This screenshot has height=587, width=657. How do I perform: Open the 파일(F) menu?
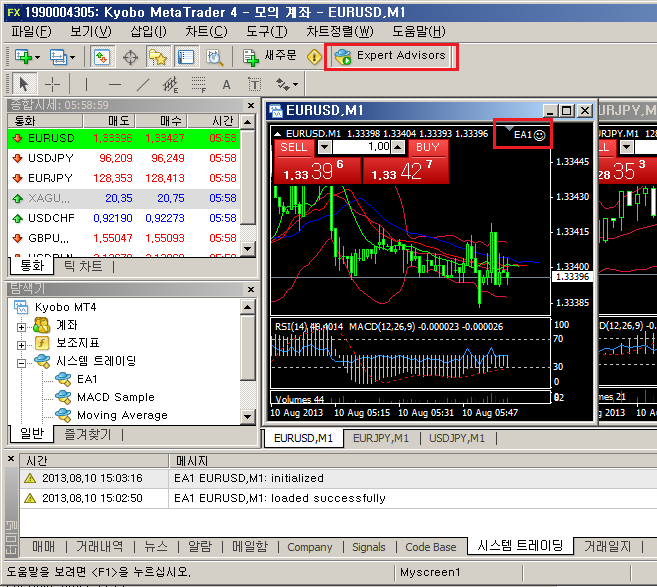31,31
